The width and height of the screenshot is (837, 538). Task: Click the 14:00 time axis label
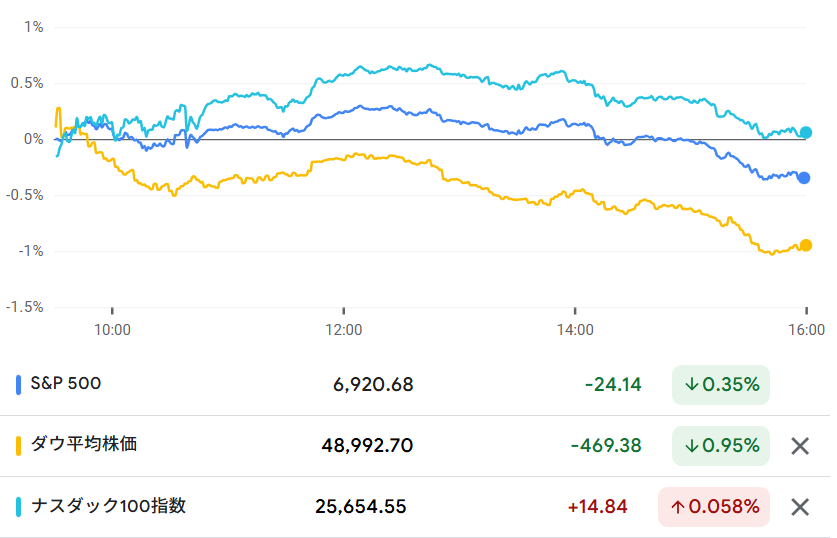coord(574,328)
